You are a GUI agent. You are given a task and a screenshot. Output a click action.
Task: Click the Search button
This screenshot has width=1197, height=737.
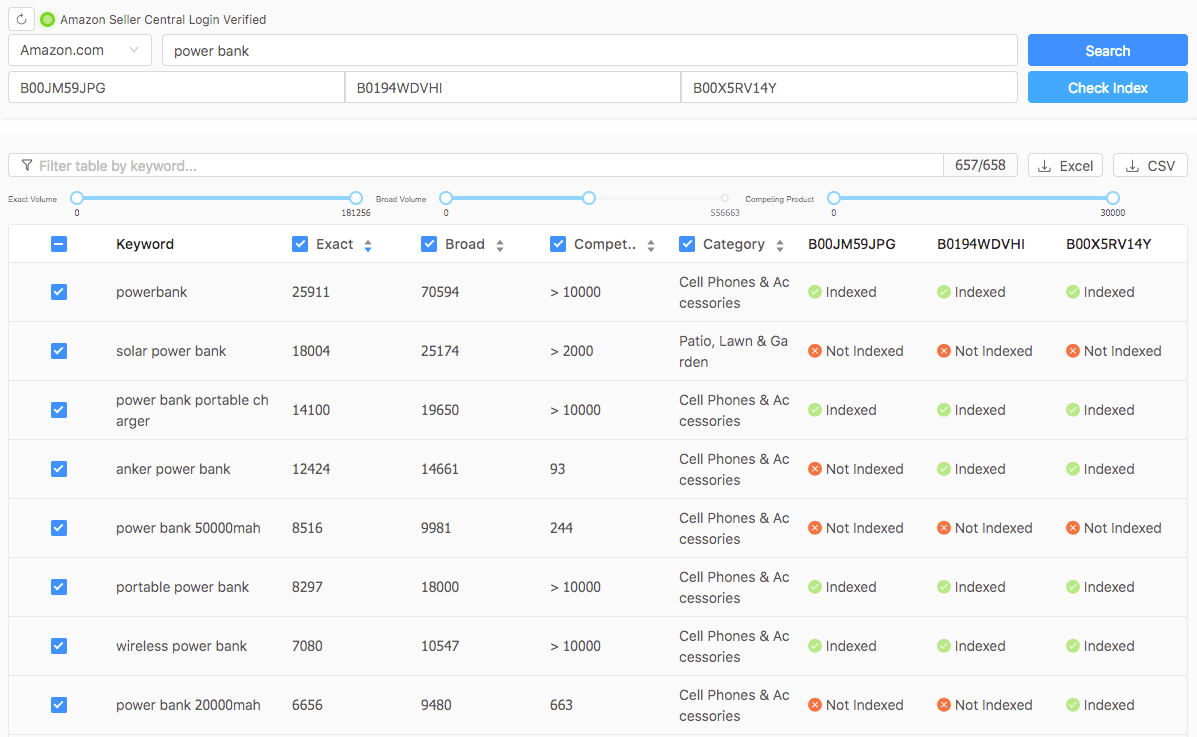pos(1107,50)
